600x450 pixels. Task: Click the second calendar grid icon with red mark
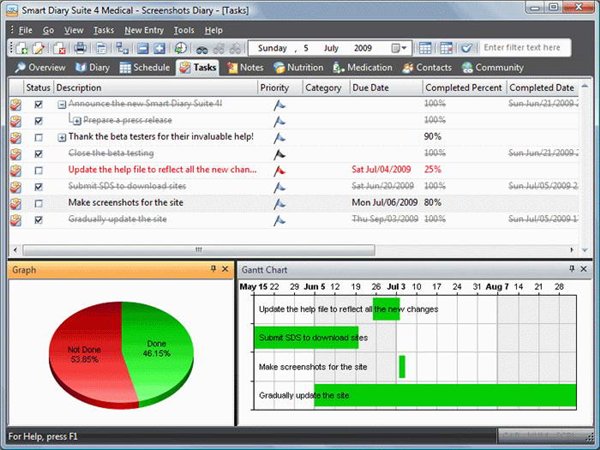click(x=446, y=48)
